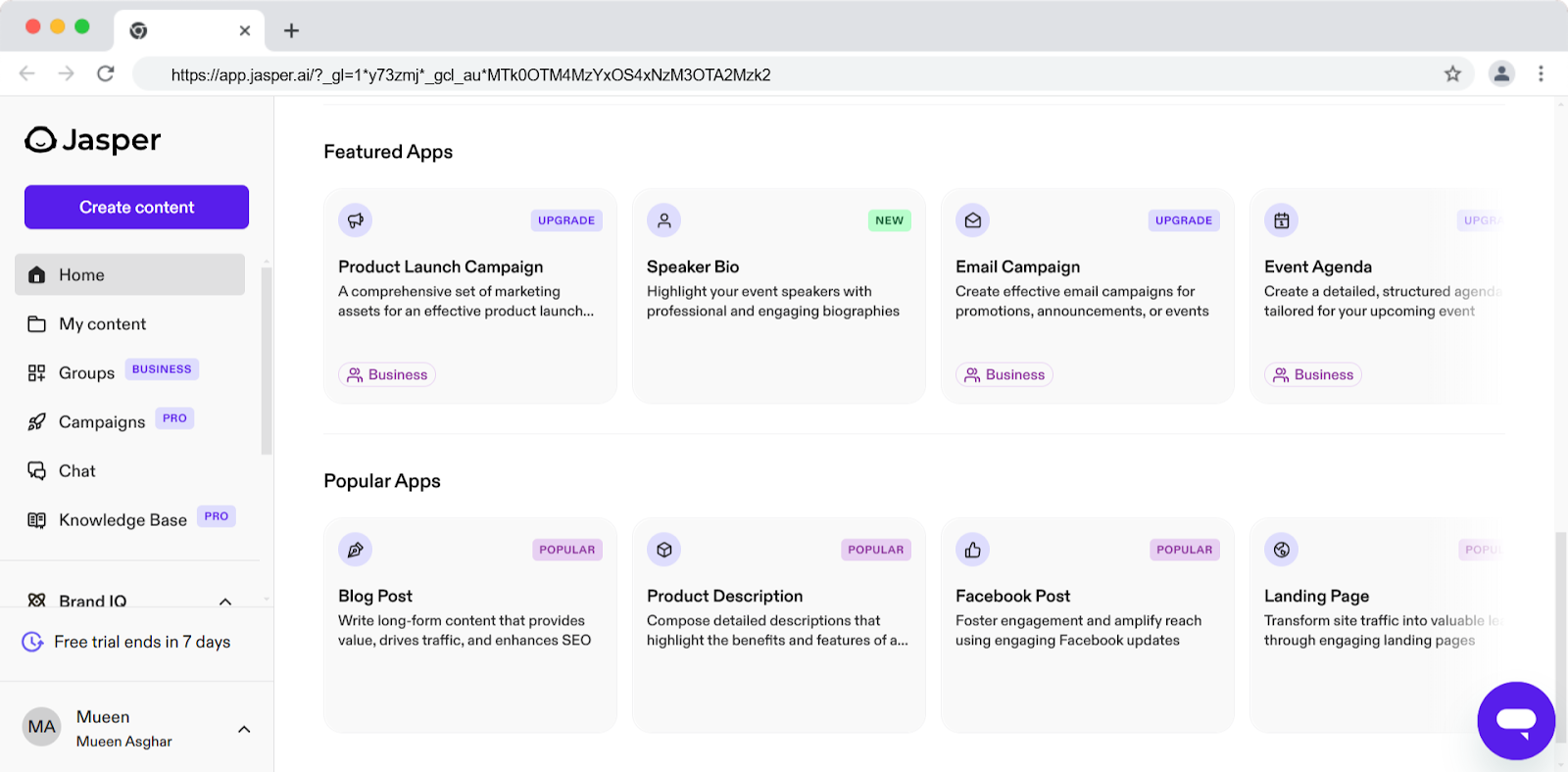Click the Speaker Bio person icon

pos(664,220)
